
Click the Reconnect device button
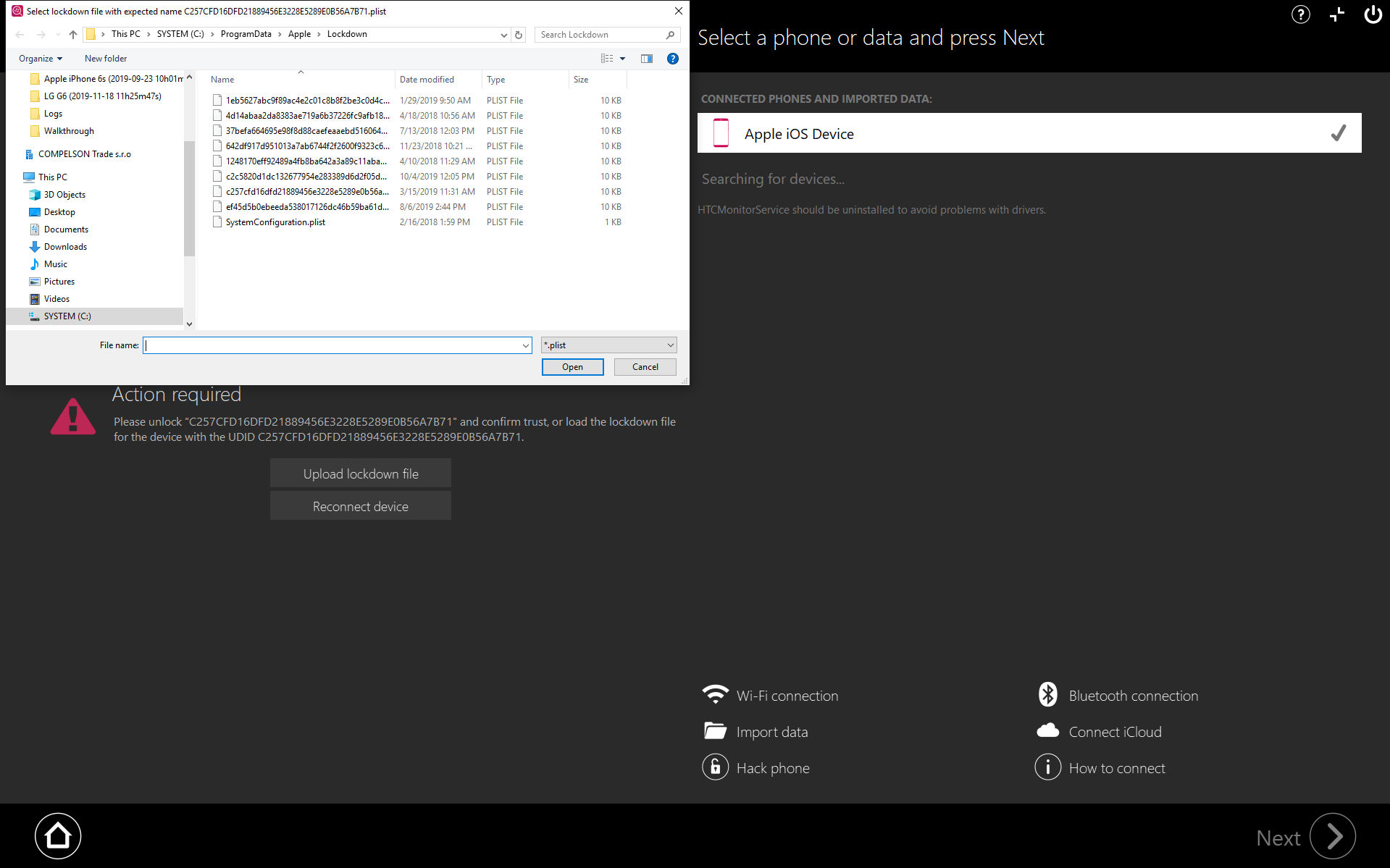(x=361, y=506)
